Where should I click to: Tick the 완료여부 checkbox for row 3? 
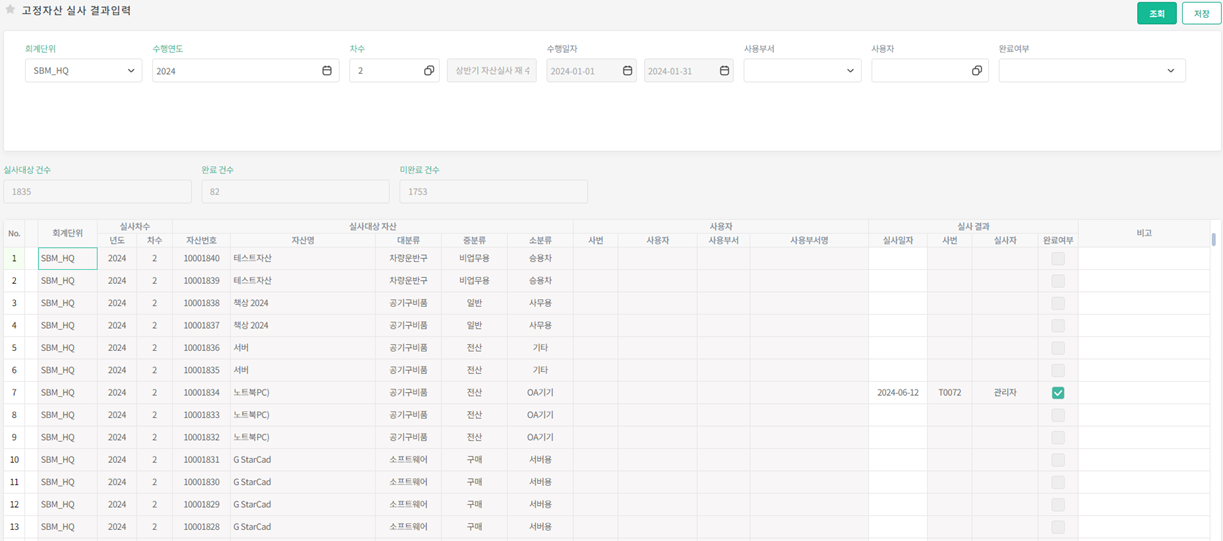click(1058, 303)
